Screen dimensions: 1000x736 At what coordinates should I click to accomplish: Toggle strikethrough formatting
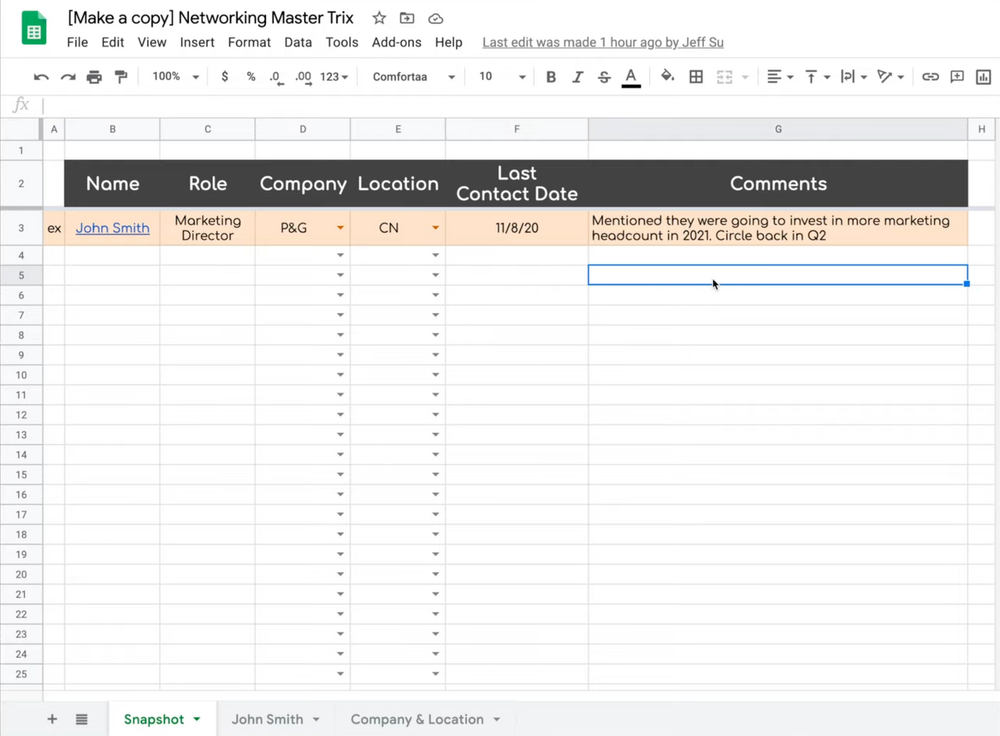click(603, 77)
